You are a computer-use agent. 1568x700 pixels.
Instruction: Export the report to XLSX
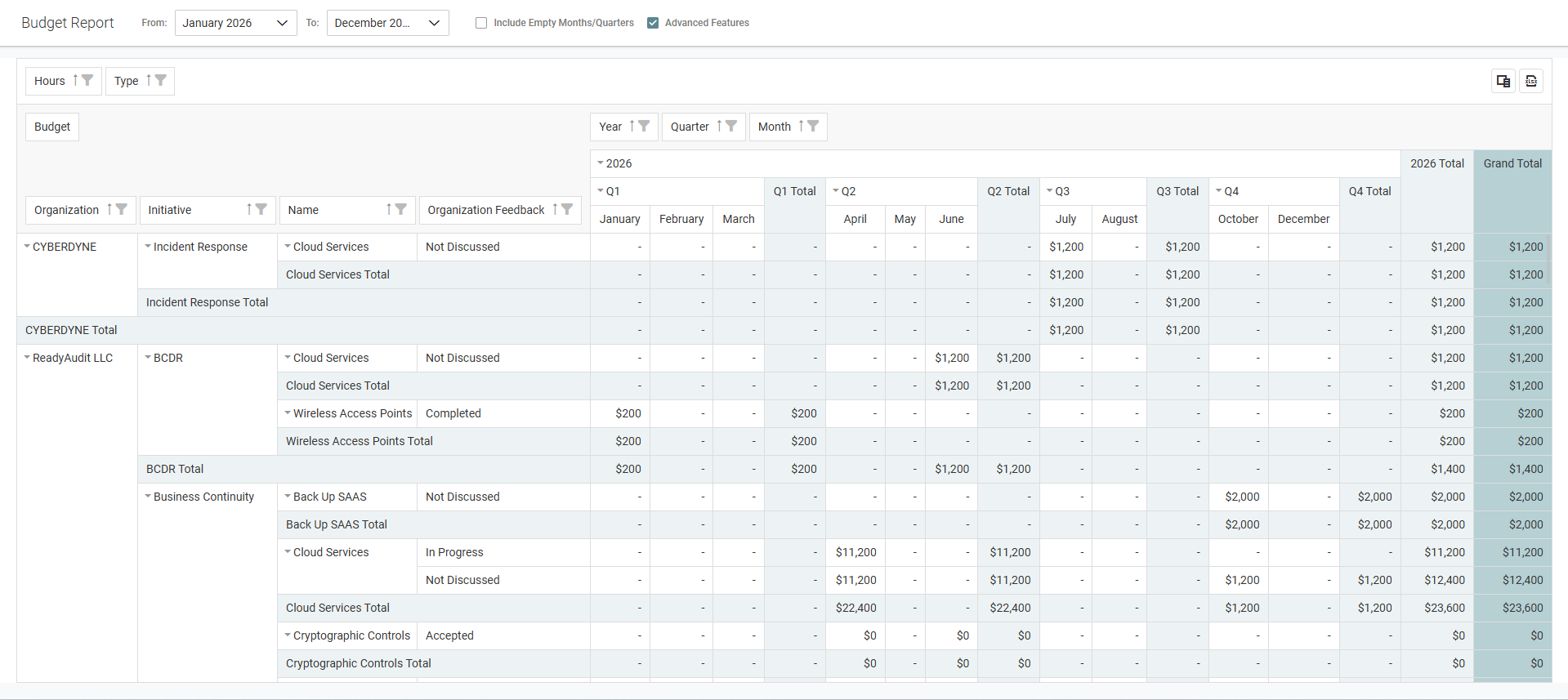pyautogui.click(x=1530, y=81)
